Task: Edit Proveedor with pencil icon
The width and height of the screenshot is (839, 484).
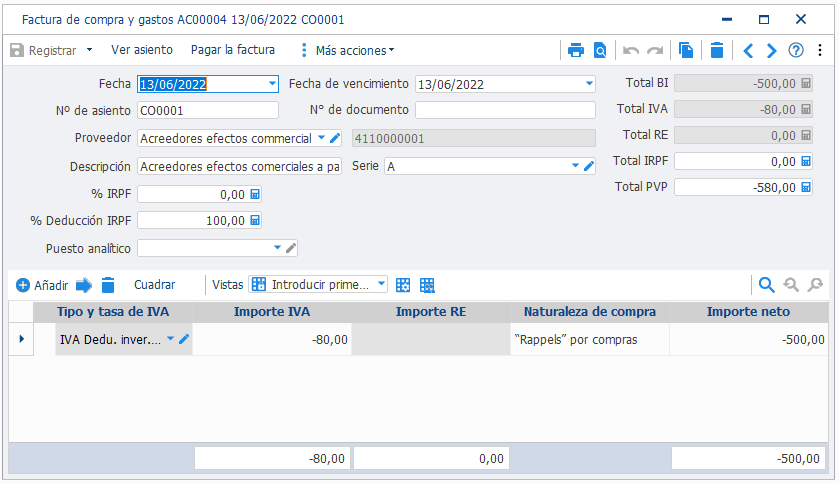Action: click(335, 138)
